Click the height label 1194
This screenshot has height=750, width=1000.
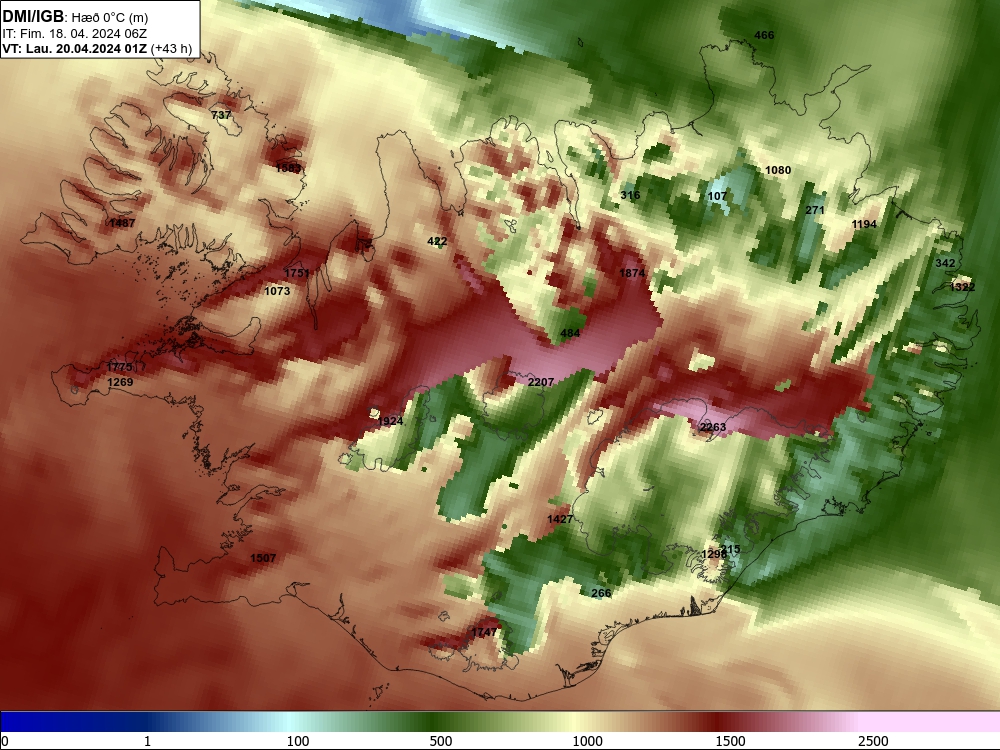click(x=864, y=224)
